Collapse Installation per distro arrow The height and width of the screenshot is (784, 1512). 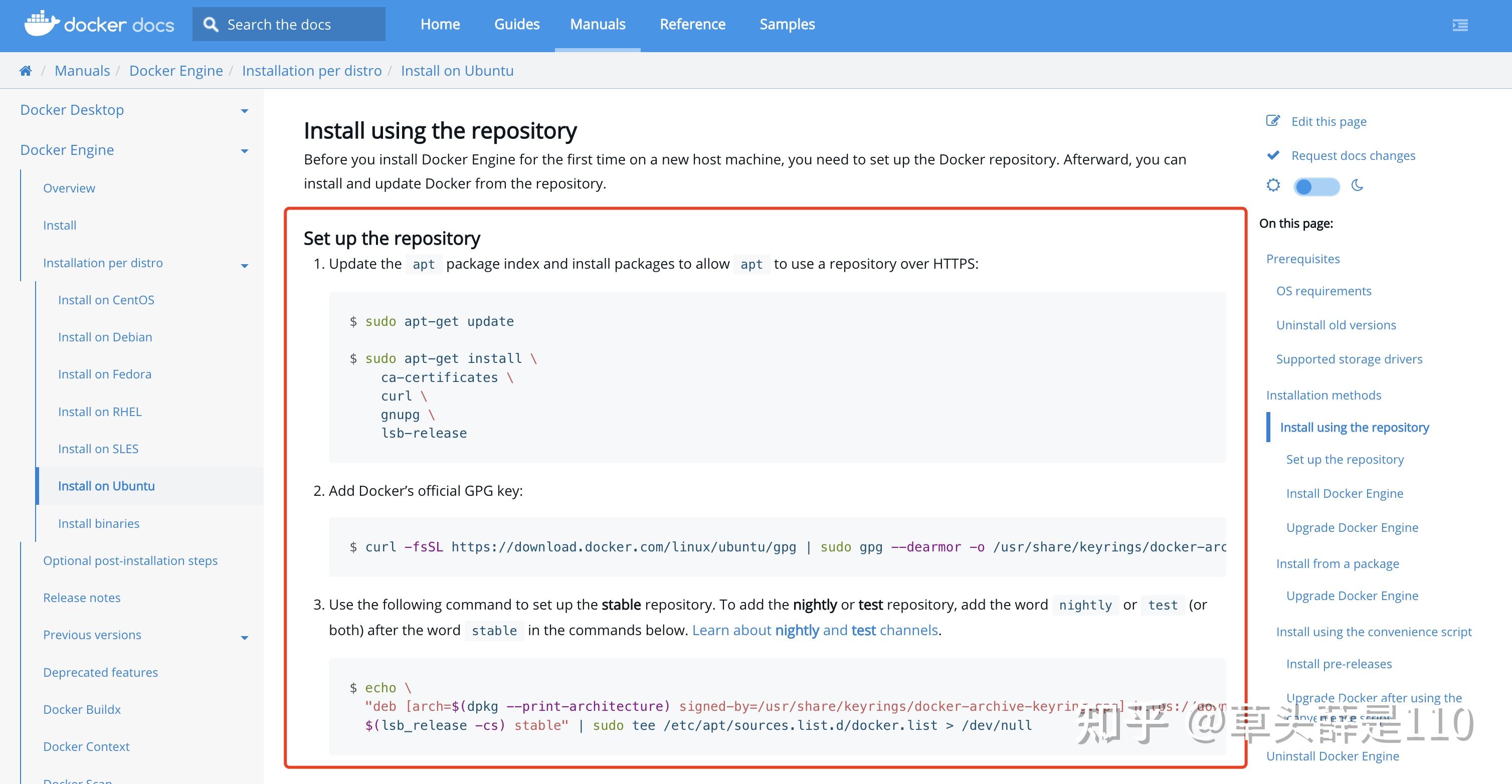point(245,265)
